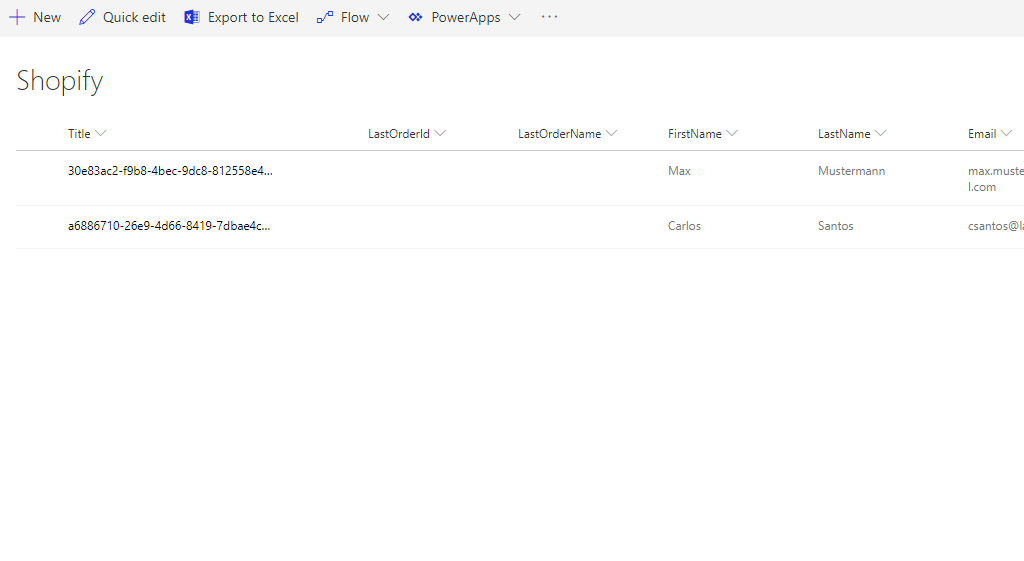
Task: Expand the PowerApps dropdown chevron
Action: point(514,17)
